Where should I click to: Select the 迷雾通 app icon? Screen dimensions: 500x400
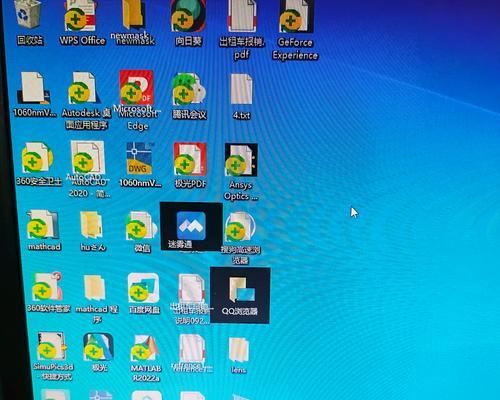191,226
